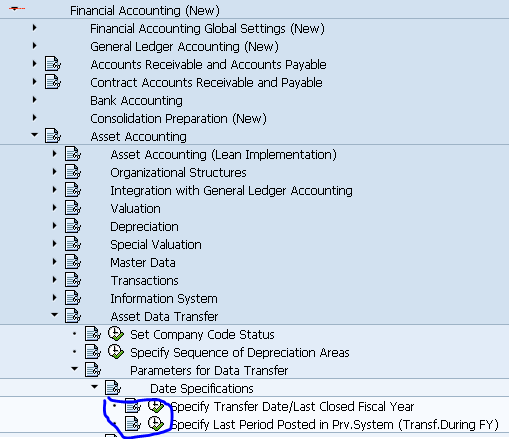This screenshot has width=509, height=439.
Task: Open documentation icon for Asset Accounting
Action: [53, 136]
